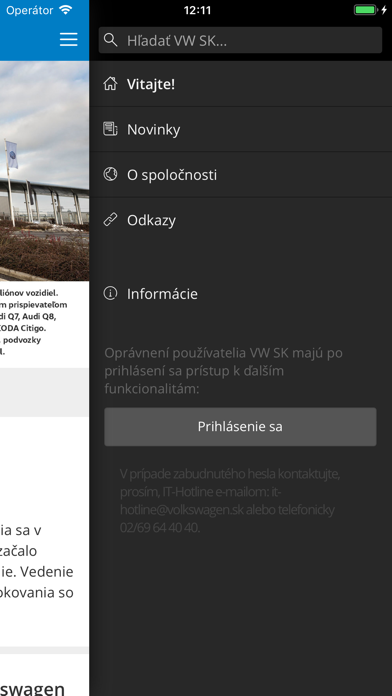The height and width of the screenshot is (696, 392).
Task: Click the home icon beside Vitajte!
Action: click(x=110, y=84)
